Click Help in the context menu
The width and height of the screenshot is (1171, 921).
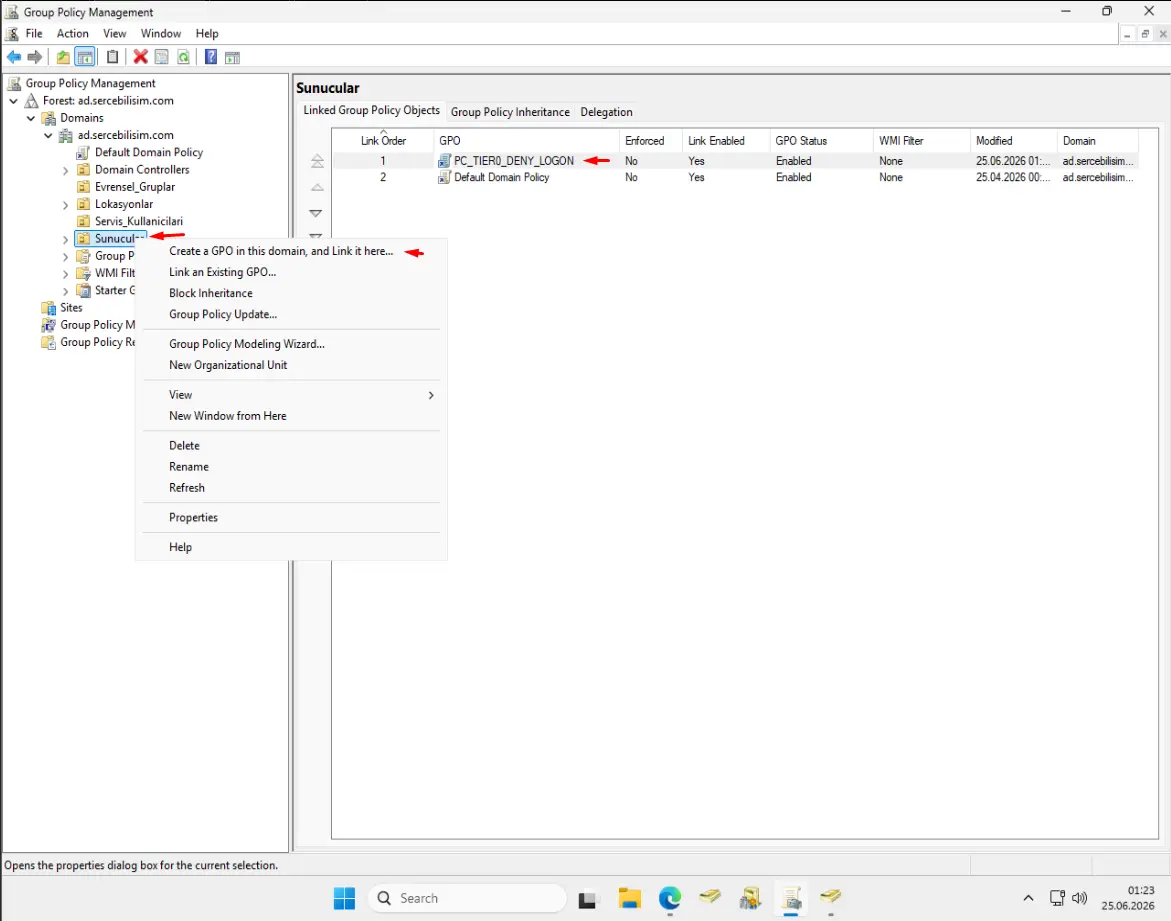[181, 547]
